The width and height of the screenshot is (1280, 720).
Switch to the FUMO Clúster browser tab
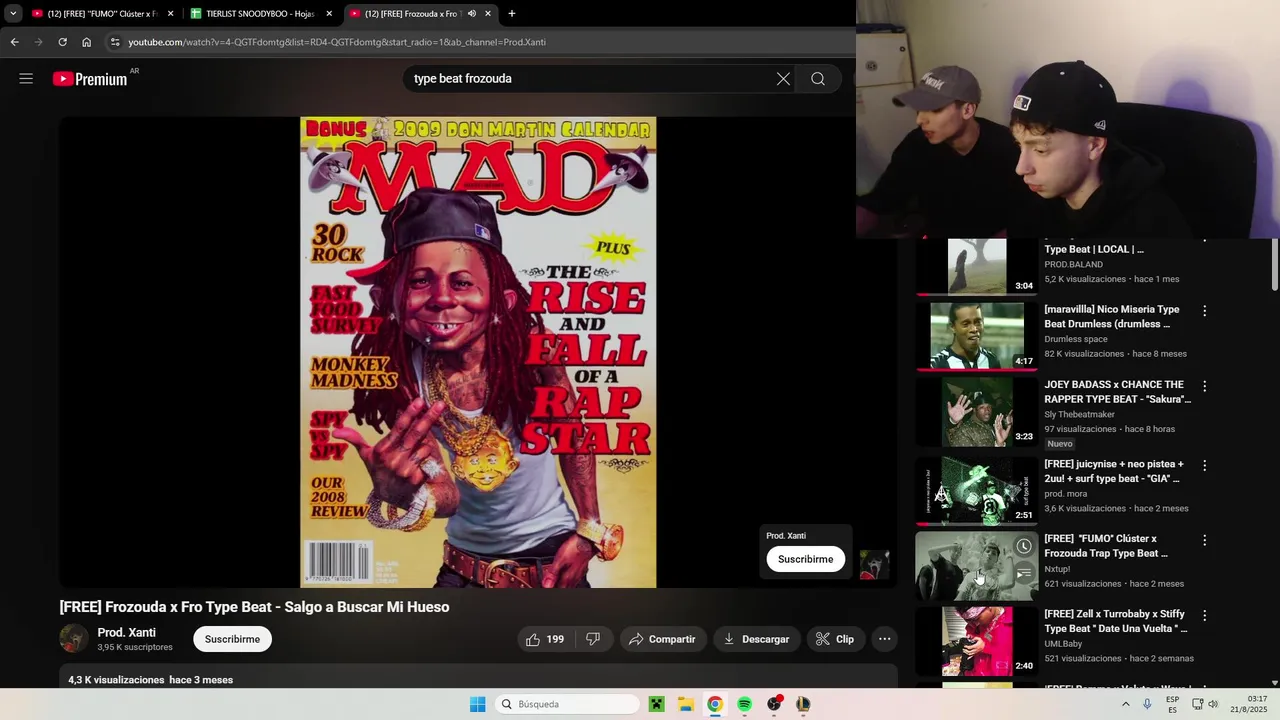95,14
